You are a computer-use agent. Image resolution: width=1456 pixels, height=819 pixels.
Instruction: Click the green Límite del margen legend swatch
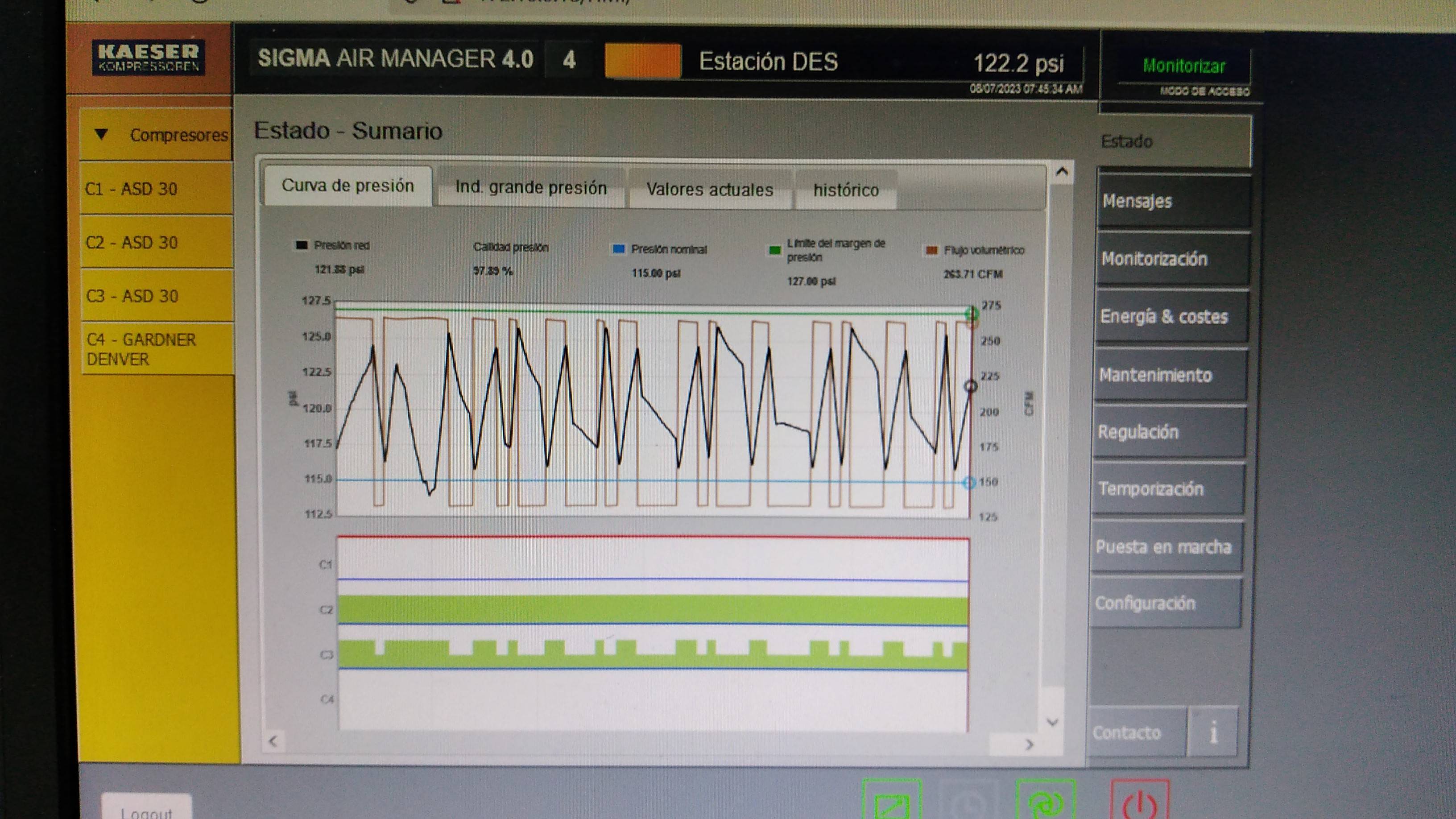(775, 250)
